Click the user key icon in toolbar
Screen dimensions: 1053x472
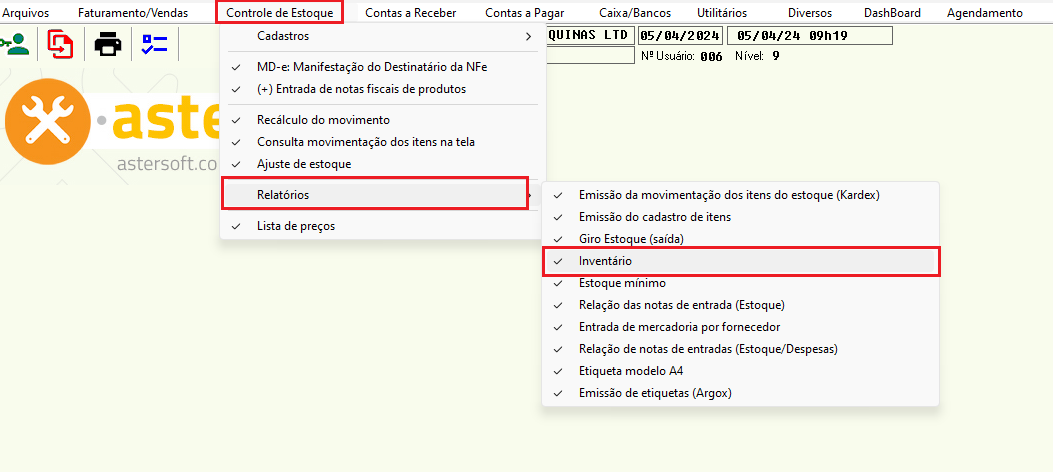point(15,44)
